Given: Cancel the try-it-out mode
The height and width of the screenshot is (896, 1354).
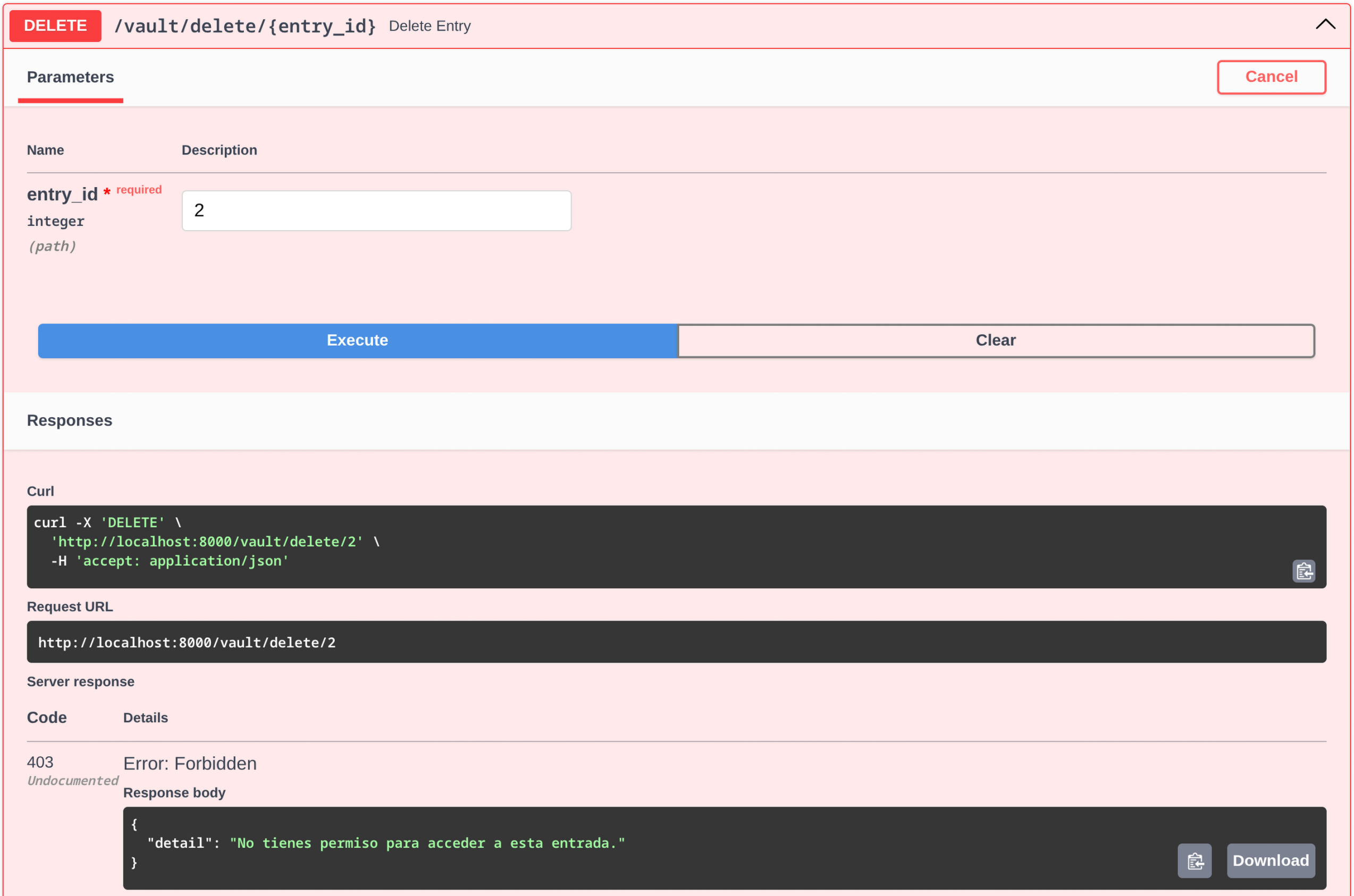Looking at the screenshot, I should click(x=1271, y=77).
